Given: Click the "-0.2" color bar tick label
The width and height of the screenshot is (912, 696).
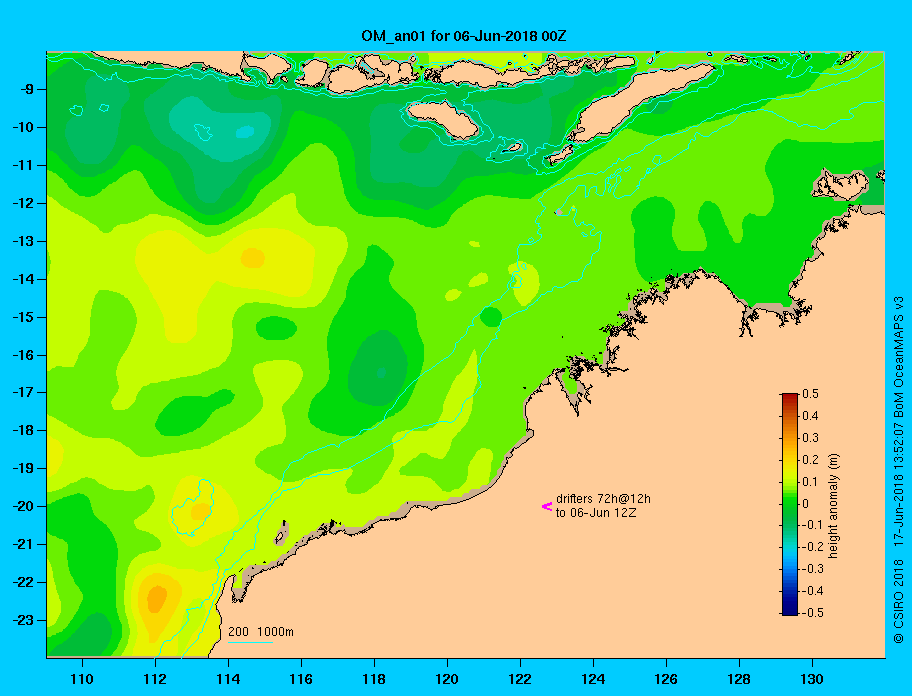Looking at the screenshot, I should [812, 547].
